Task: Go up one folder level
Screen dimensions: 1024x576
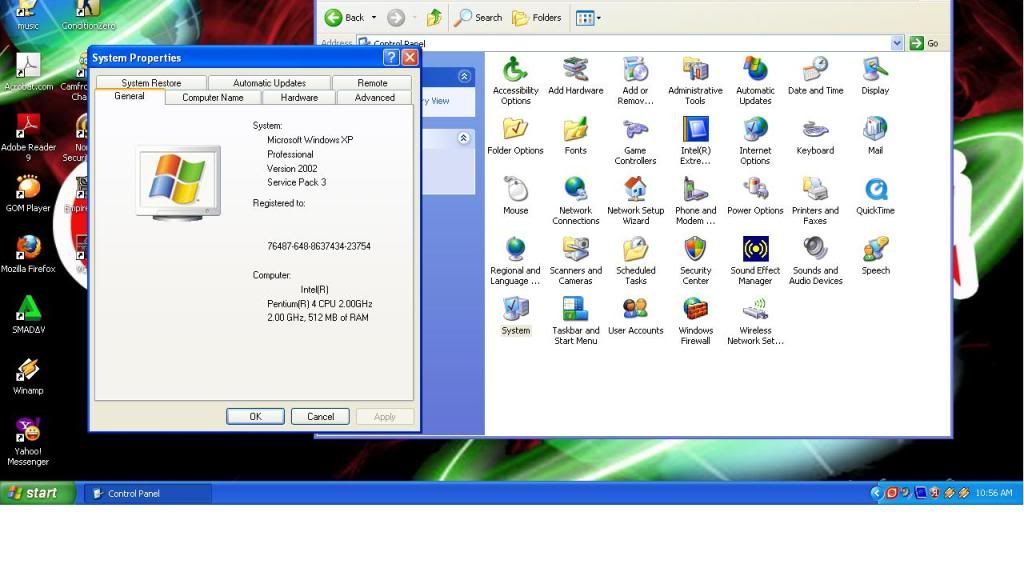Action: coord(434,18)
